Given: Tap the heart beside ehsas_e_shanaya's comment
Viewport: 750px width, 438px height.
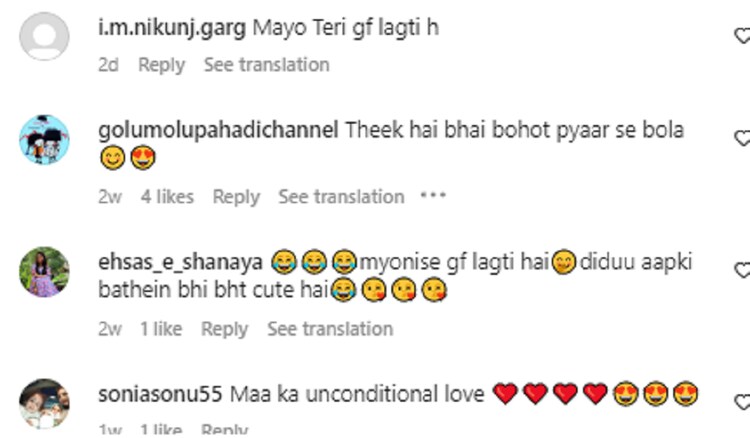Looking at the screenshot, I should click(x=742, y=270).
